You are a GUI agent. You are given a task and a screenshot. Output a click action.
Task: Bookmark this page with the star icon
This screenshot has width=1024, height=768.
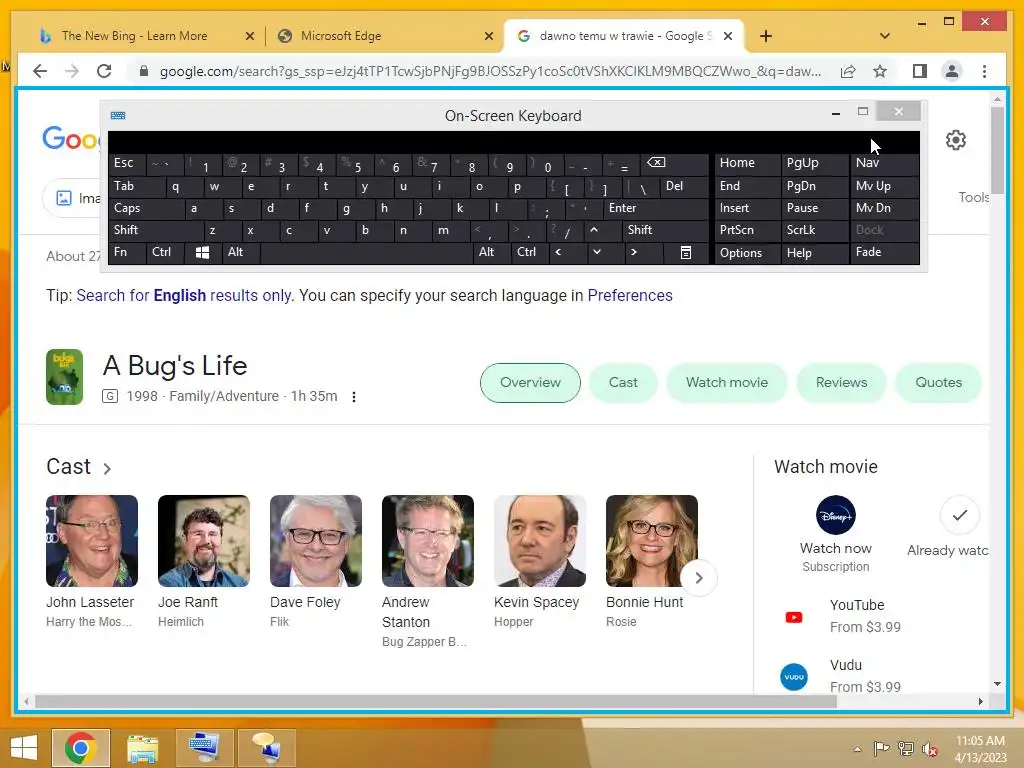pyautogui.click(x=880, y=71)
